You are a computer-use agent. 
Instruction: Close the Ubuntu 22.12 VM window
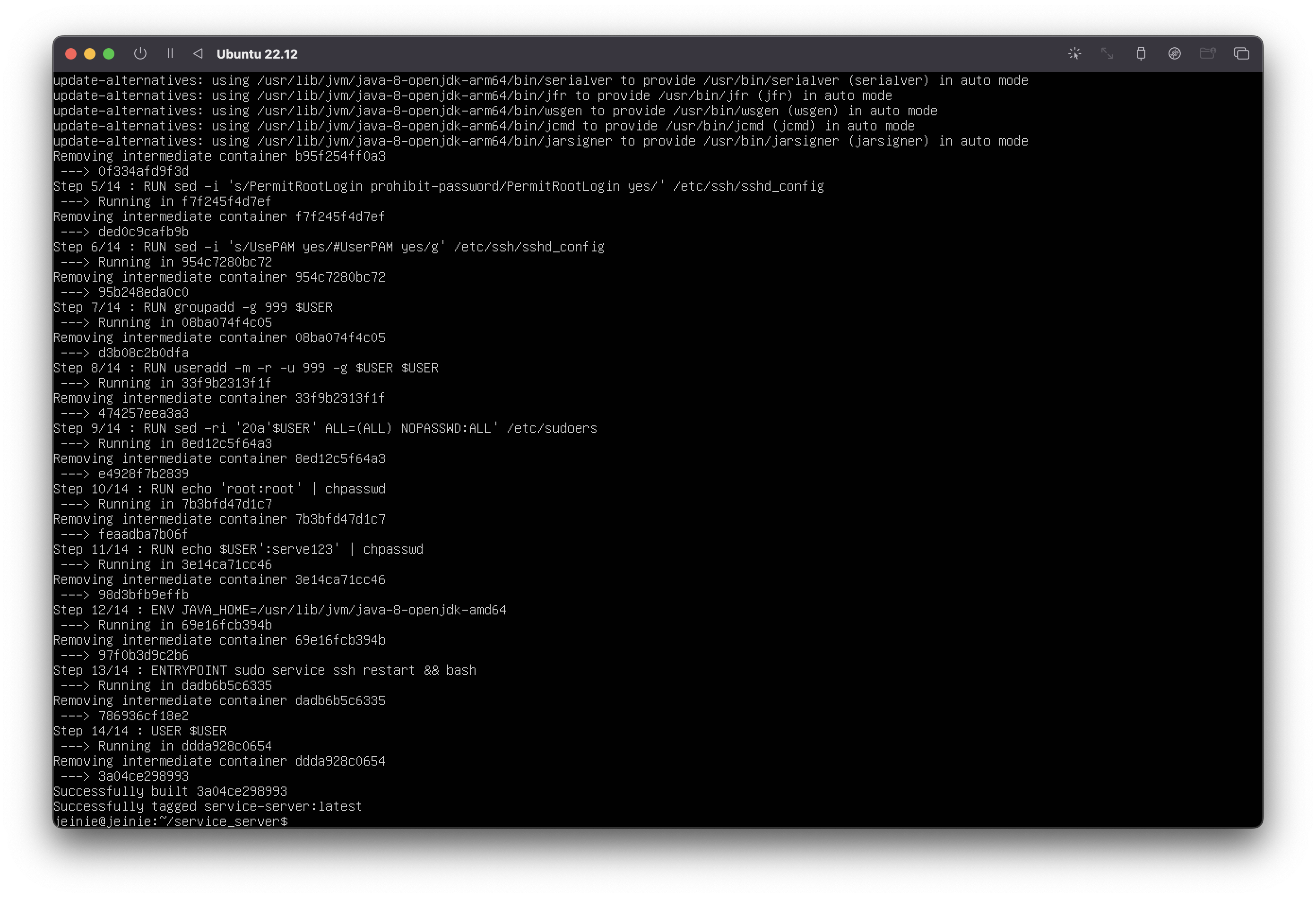point(71,54)
